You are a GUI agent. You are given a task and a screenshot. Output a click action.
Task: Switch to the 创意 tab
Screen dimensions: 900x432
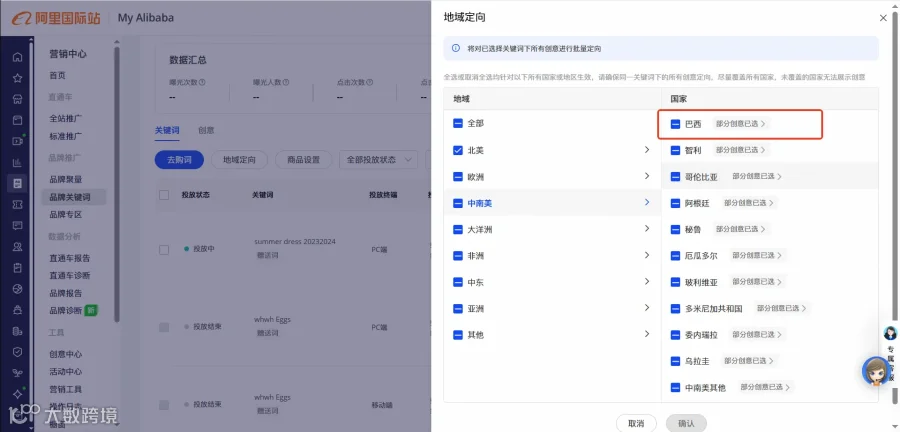point(206,130)
